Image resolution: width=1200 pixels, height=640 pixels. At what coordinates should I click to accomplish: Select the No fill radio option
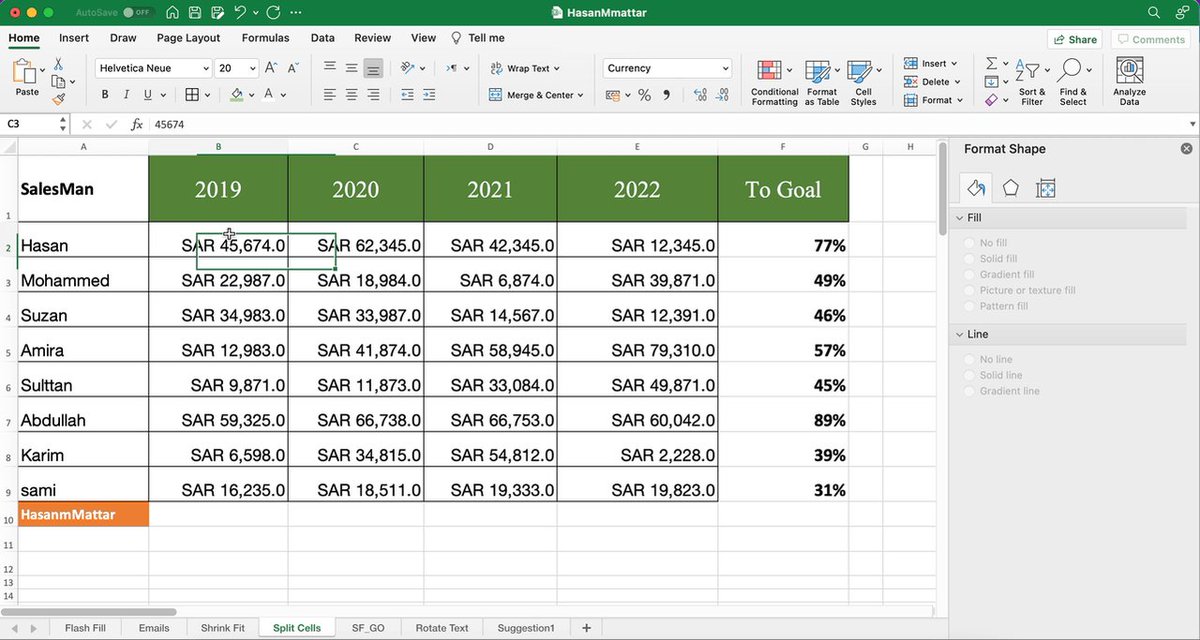click(969, 243)
